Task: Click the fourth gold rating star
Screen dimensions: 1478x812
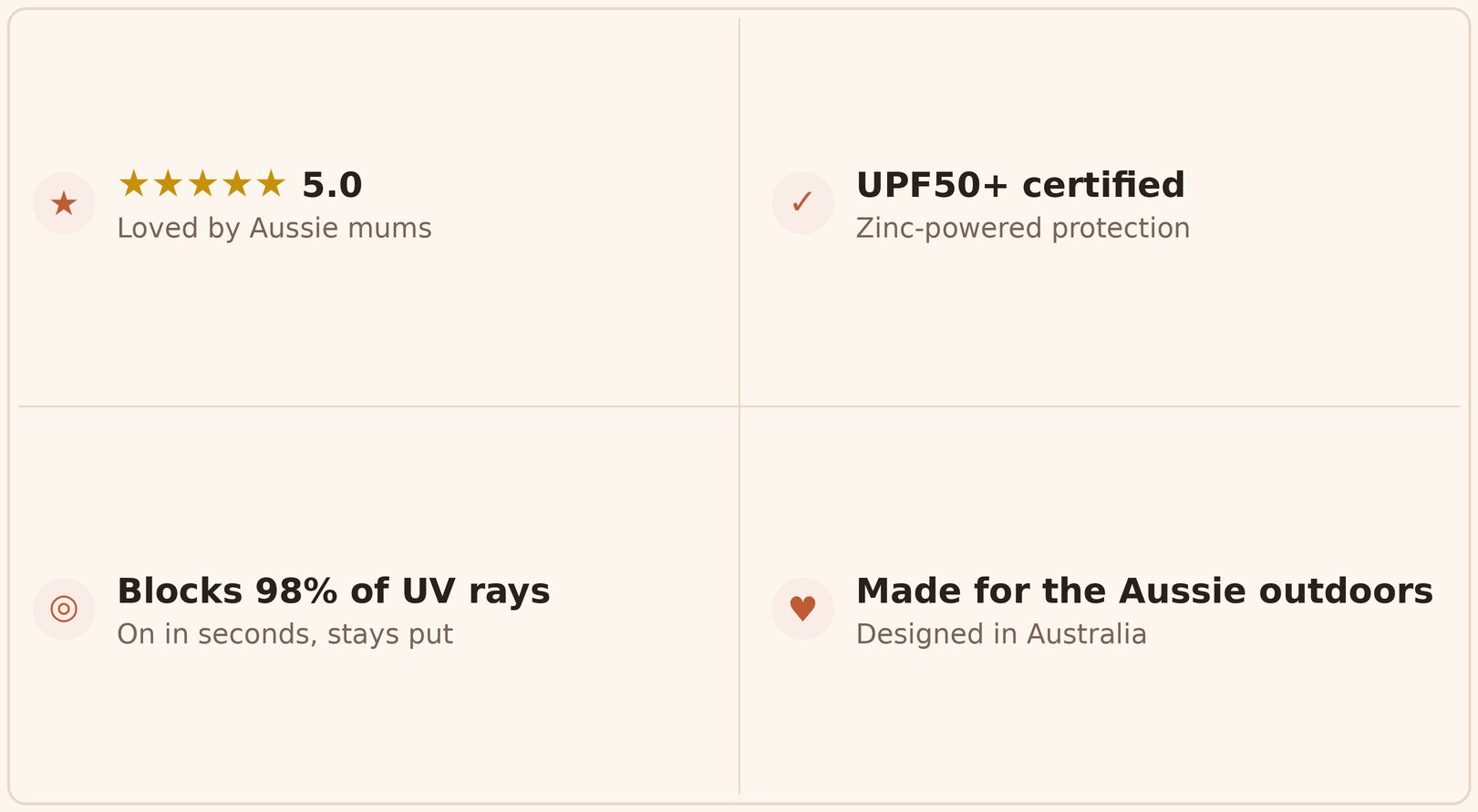Action: pyautogui.click(x=236, y=184)
